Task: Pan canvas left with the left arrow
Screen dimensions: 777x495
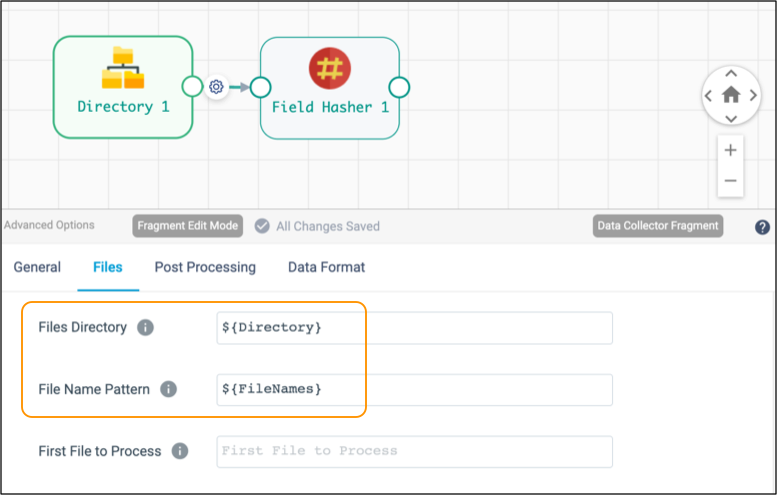Action: click(x=709, y=95)
